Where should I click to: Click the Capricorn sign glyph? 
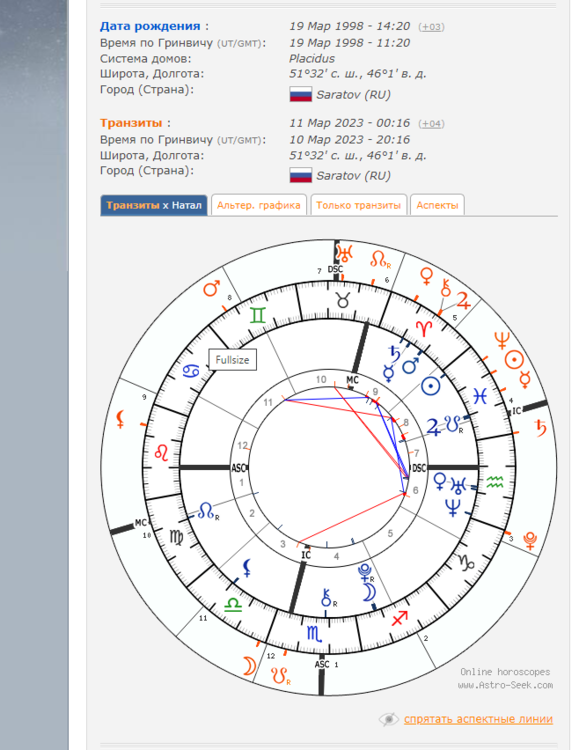467,562
